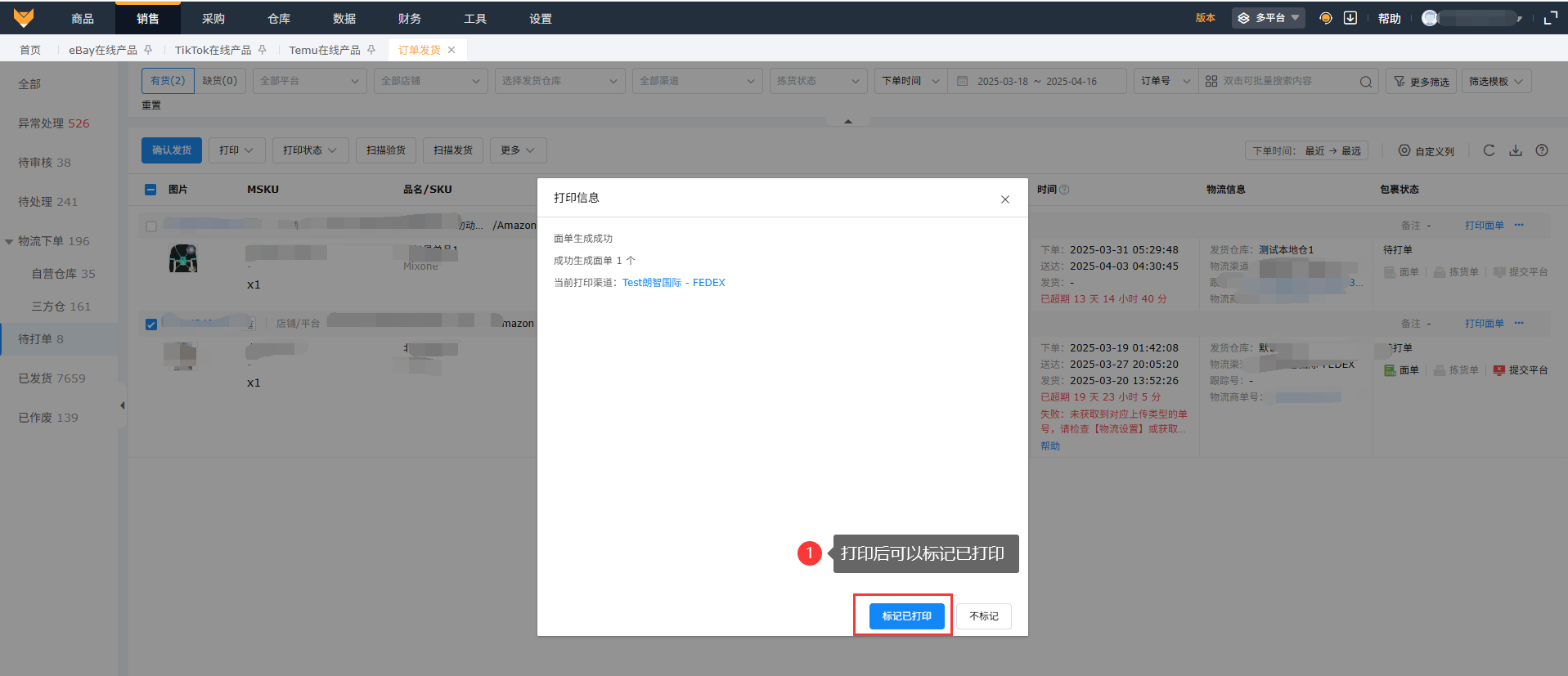
Task: Click the 扫描验货 button
Action: tap(386, 150)
